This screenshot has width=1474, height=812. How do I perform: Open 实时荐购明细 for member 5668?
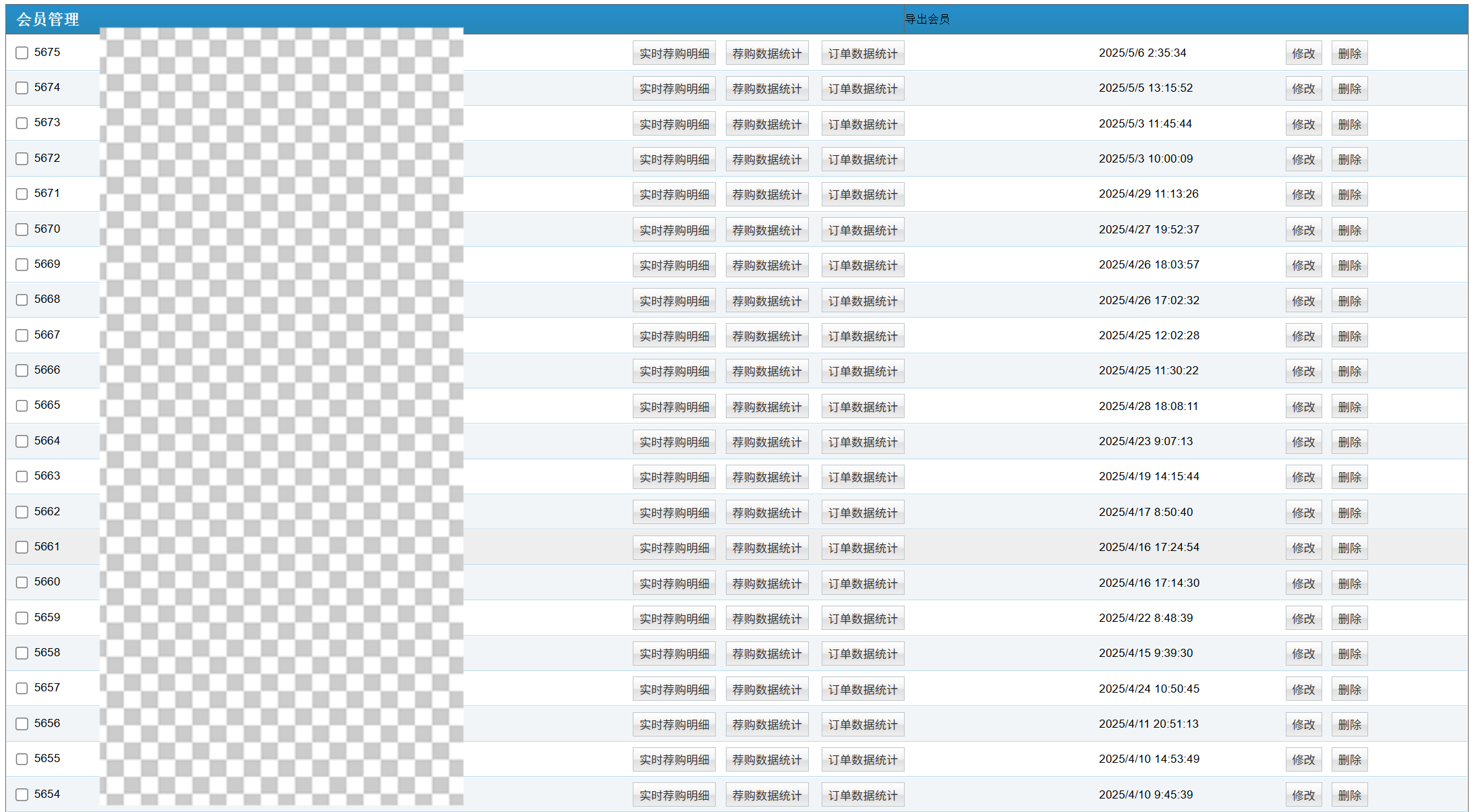(674, 301)
